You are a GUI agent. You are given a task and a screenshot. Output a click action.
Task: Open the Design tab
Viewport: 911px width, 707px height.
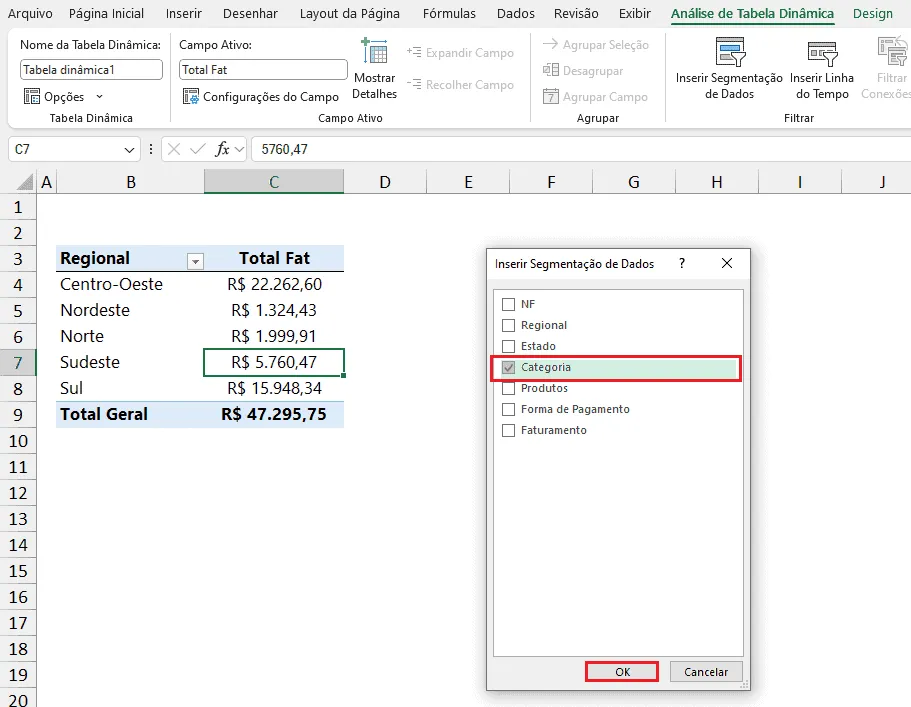point(873,13)
